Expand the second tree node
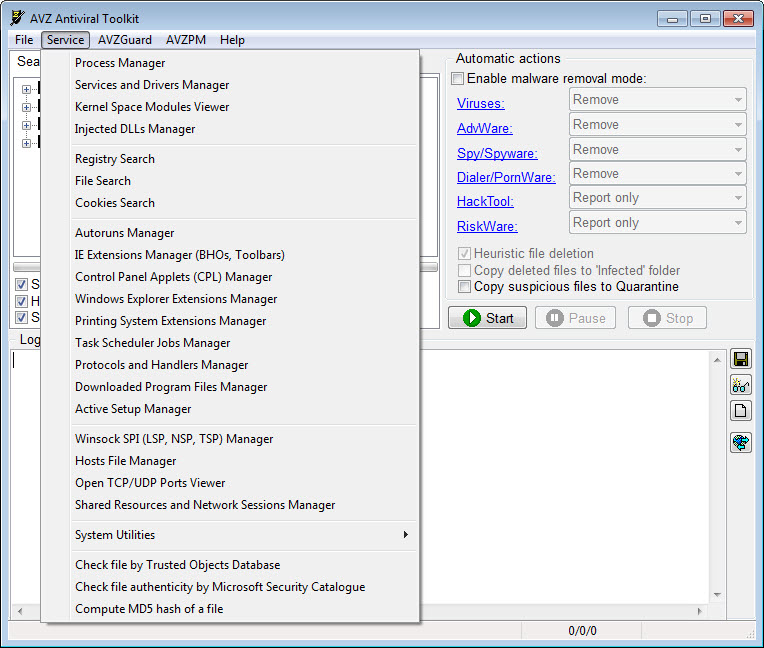This screenshot has height=648, width=764. pyautogui.click(x=26, y=107)
